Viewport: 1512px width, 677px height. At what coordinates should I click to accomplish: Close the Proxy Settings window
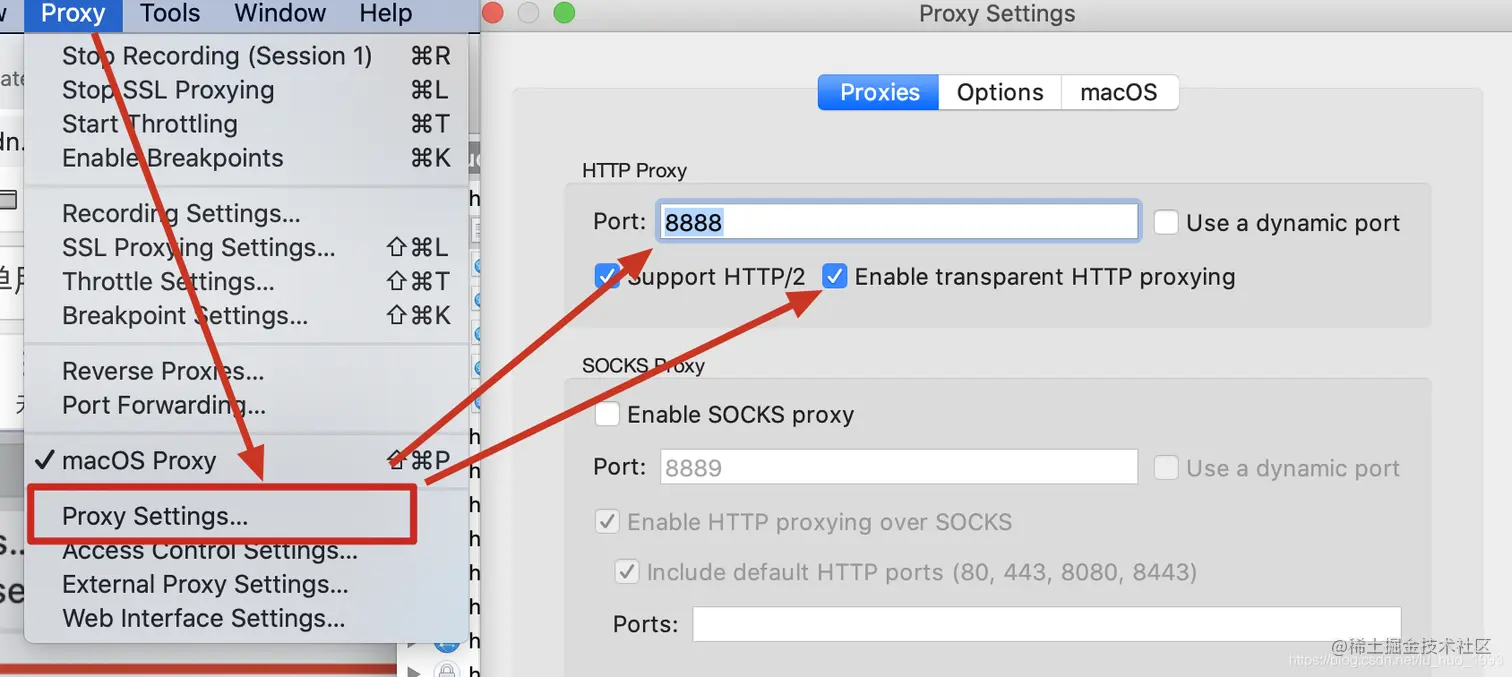tap(492, 13)
